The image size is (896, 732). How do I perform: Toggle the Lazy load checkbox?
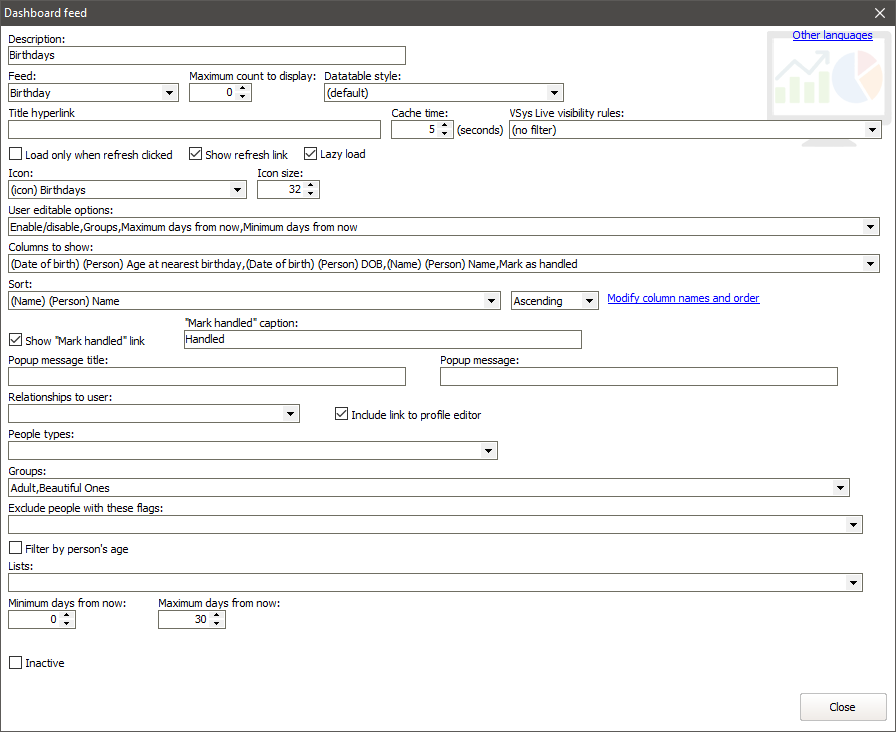[311, 154]
